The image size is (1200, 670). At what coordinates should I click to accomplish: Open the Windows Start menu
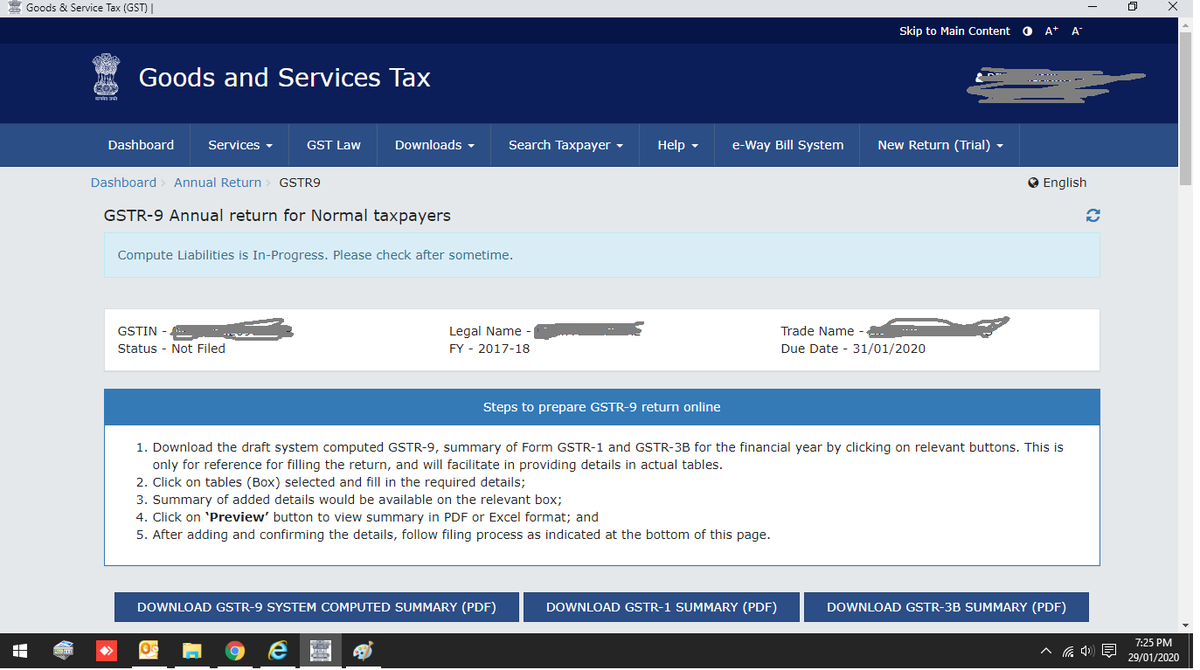pos(19,651)
